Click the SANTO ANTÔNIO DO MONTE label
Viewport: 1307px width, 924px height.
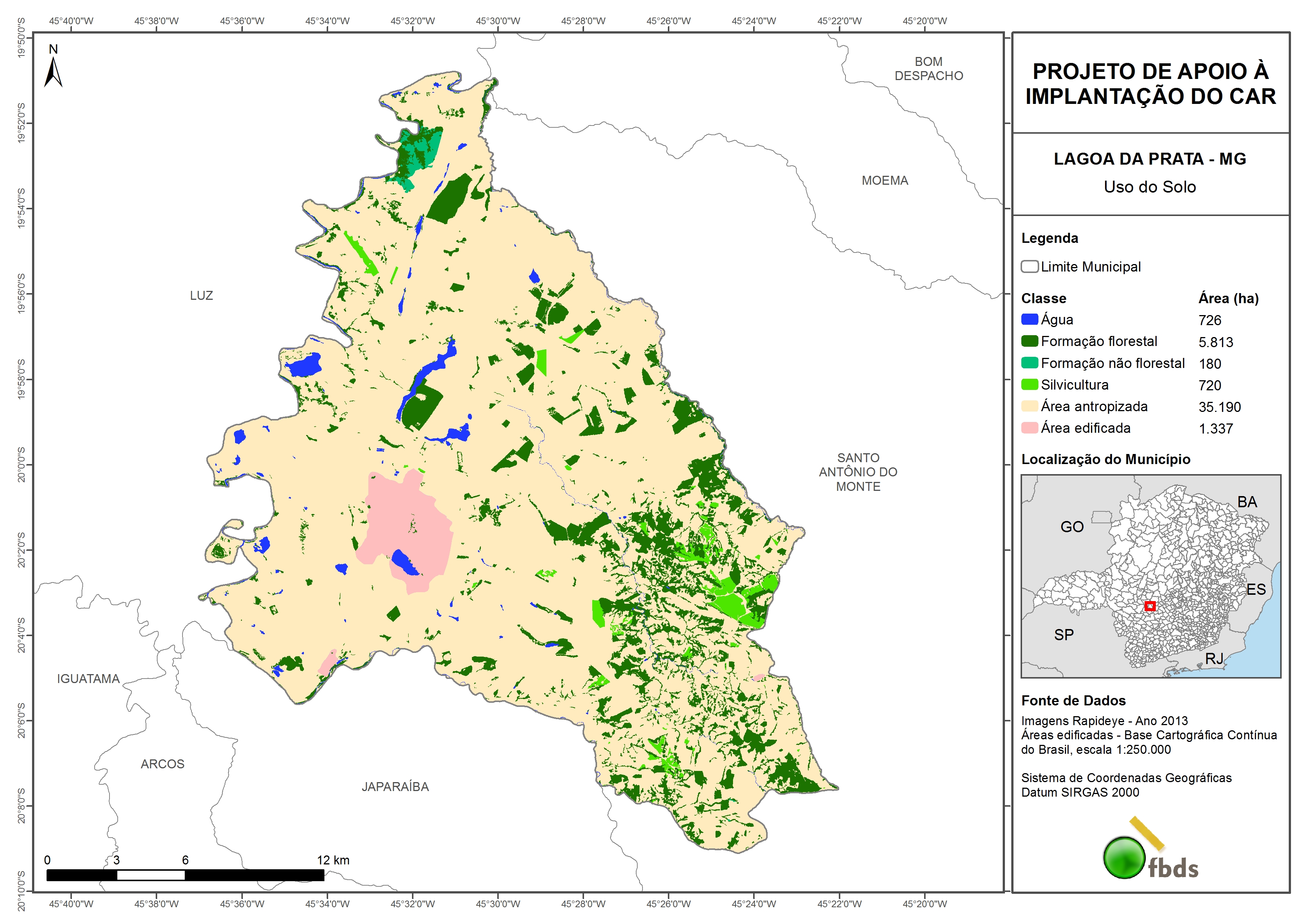[858, 472]
